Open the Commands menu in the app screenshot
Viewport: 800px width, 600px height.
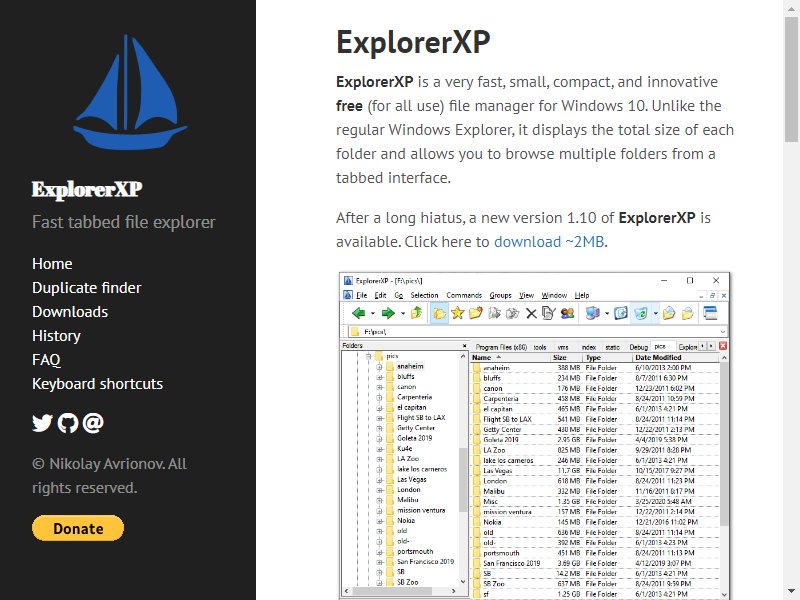(x=464, y=295)
